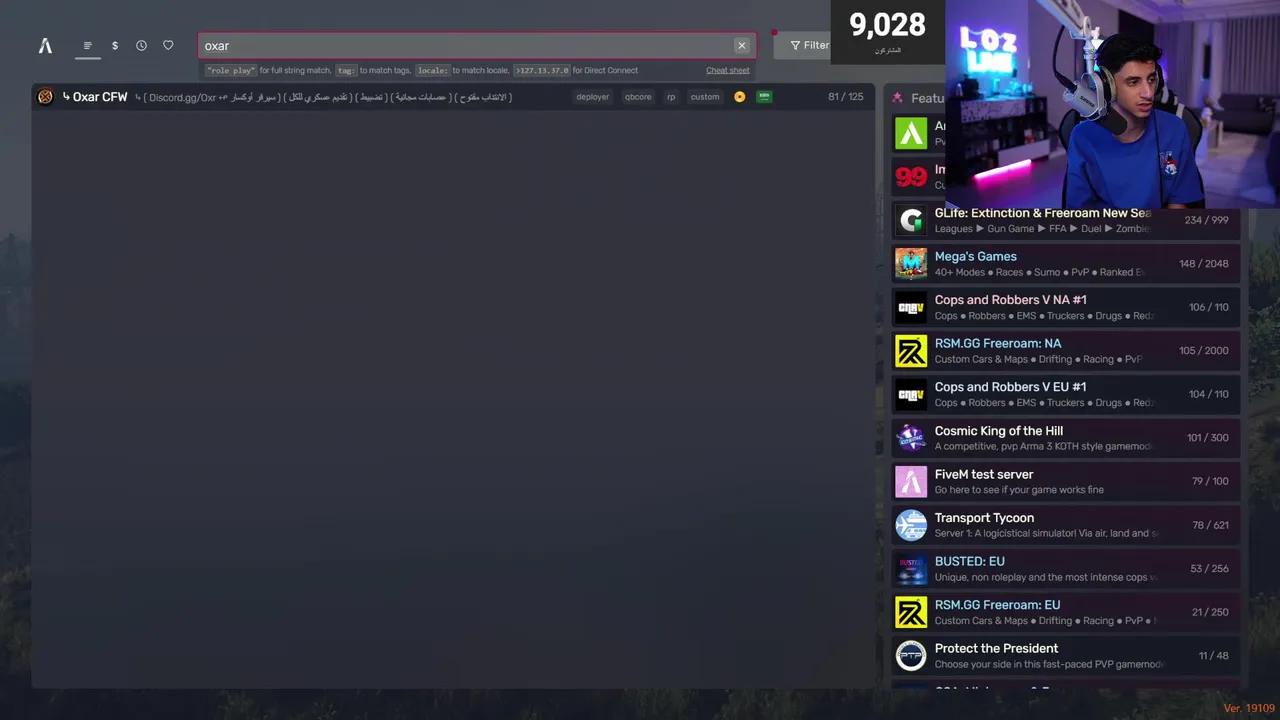Open Cosmic King of the Hill server
The image size is (1280, 720).
1066,438
